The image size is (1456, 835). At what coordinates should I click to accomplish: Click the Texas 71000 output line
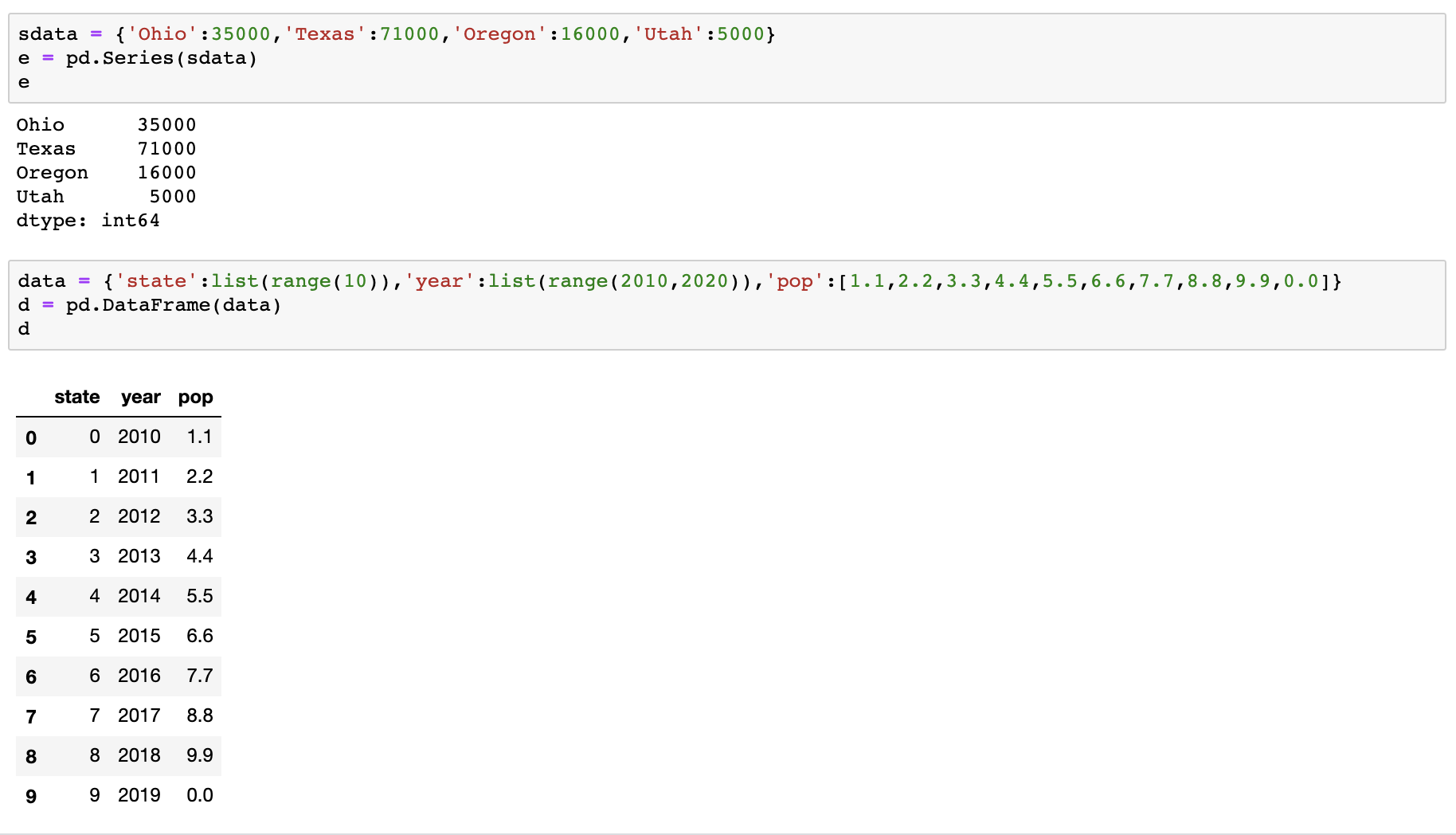pyautogui.click(x=106, y=149)
